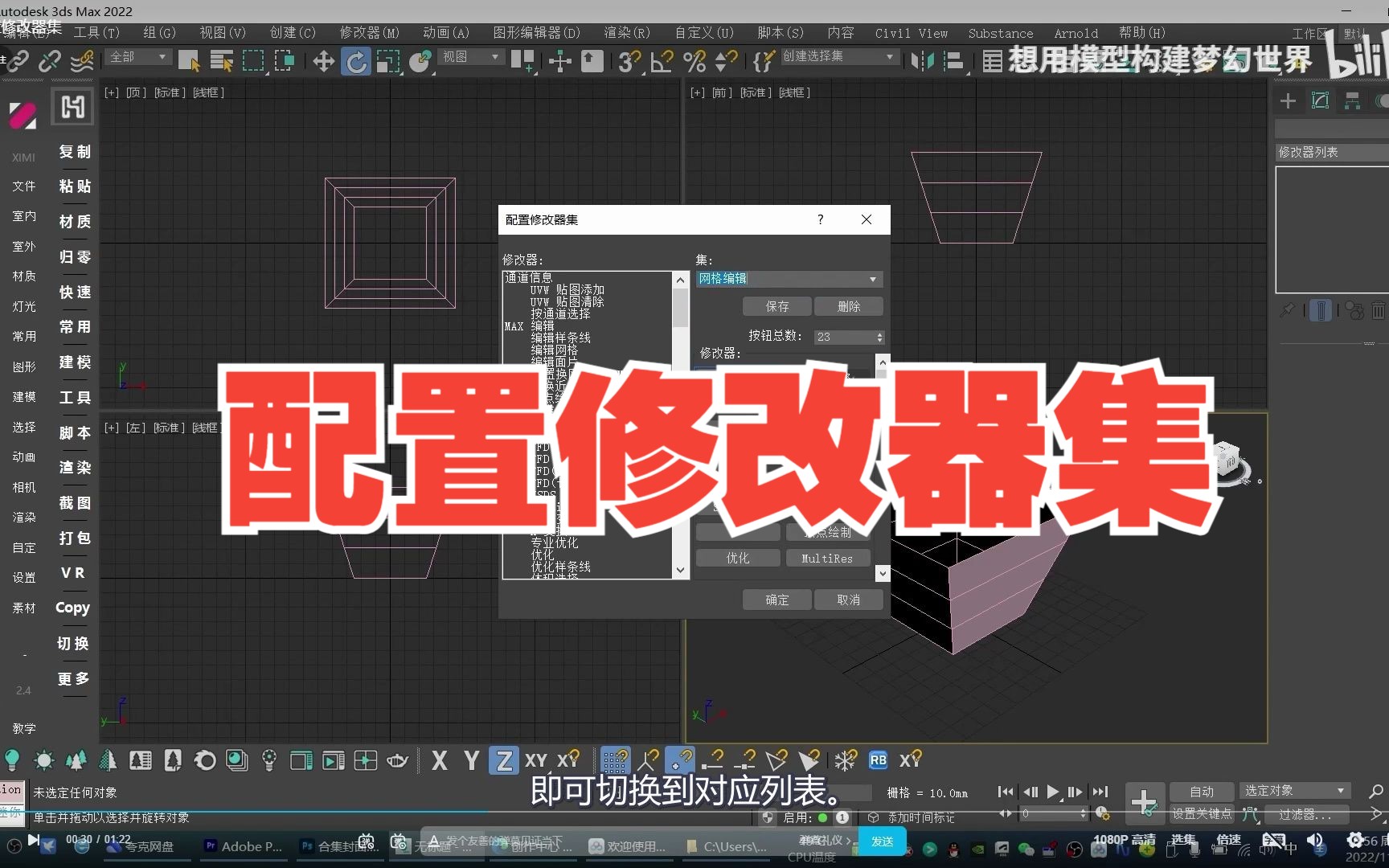Click the Snaps Toggle magnet icon
Viewport: 1389px width, 868px height.
point(630,61)
